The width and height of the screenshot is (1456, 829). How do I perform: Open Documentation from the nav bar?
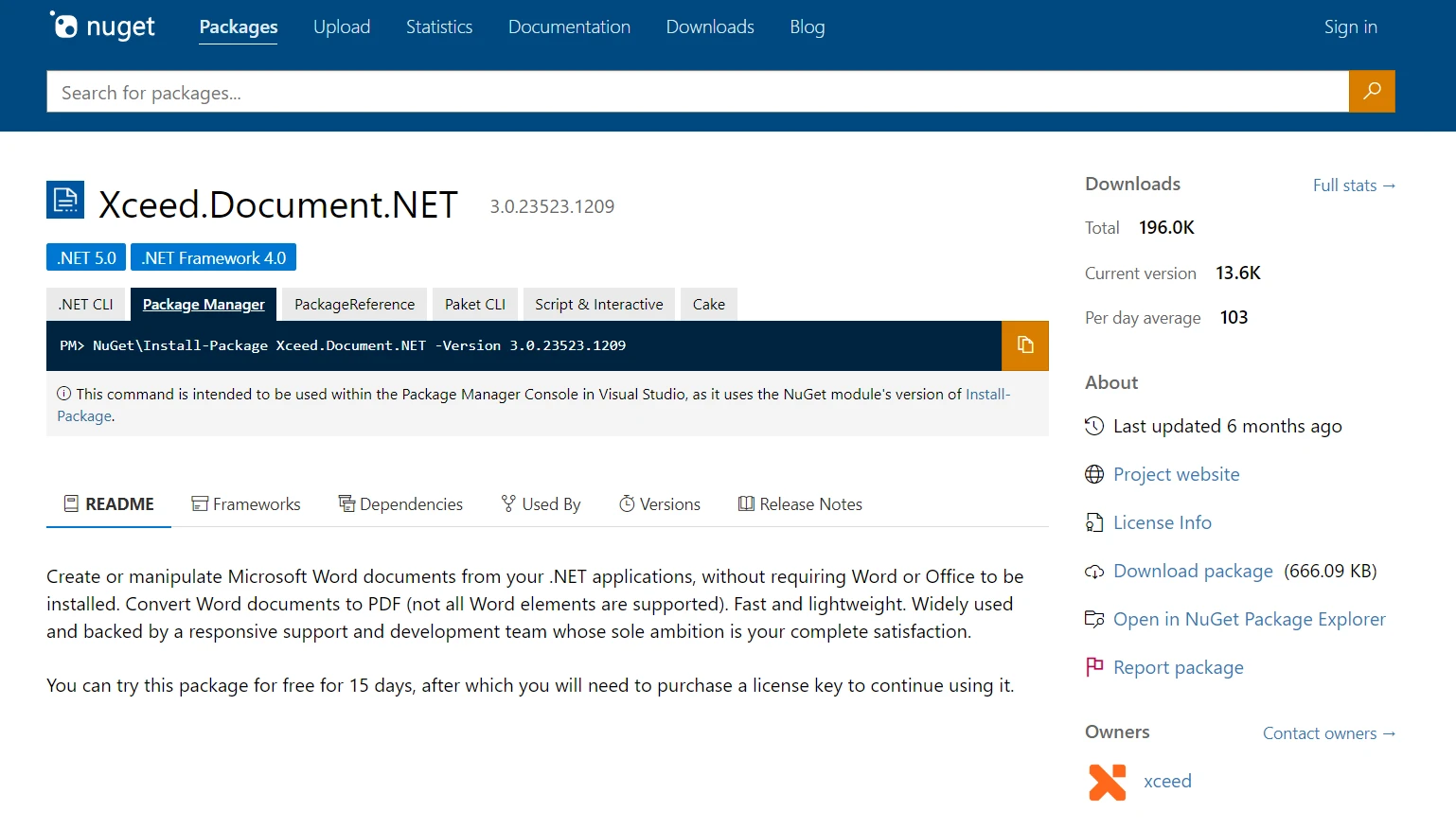click(569, 26)
